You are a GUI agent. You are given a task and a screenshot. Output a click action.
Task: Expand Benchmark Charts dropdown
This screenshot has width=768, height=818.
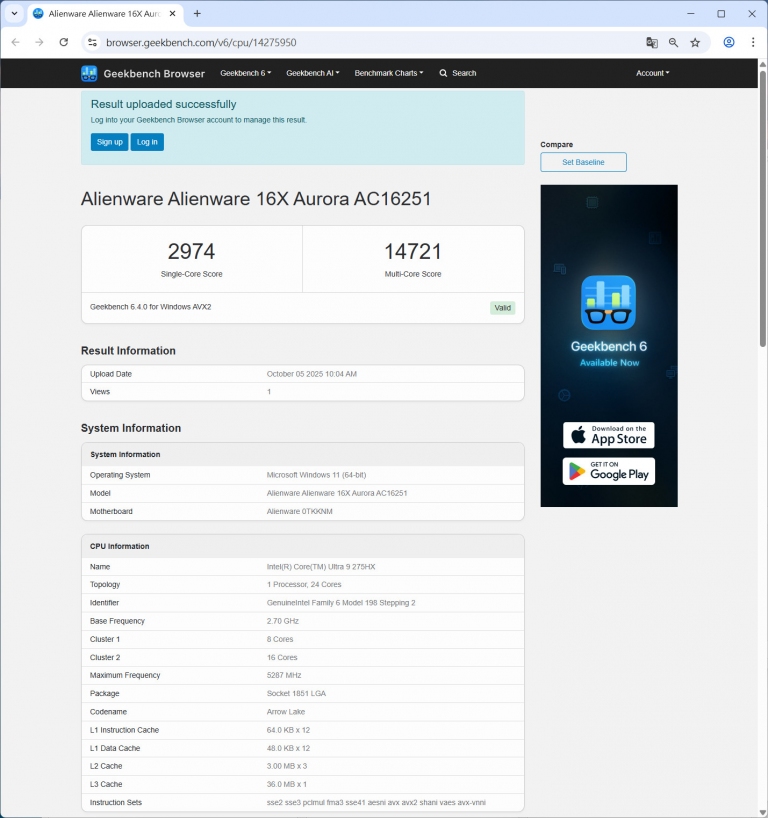point(388,73)
